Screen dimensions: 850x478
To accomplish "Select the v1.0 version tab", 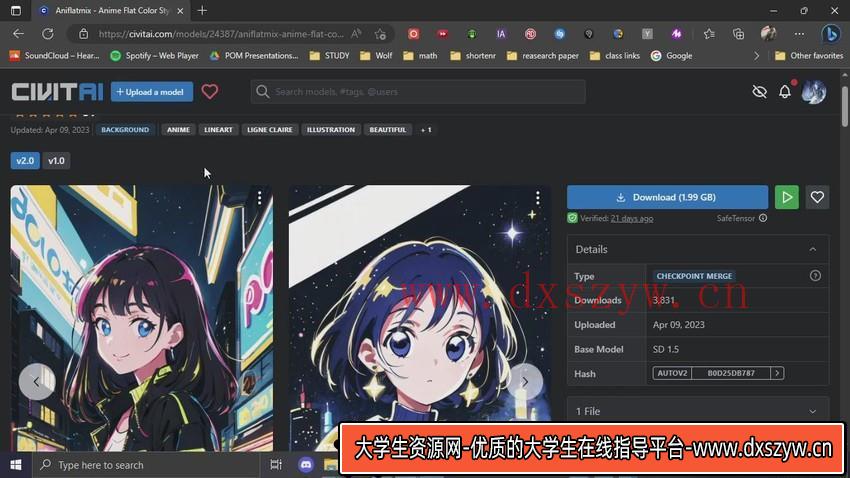I will [x=56, y=161].
